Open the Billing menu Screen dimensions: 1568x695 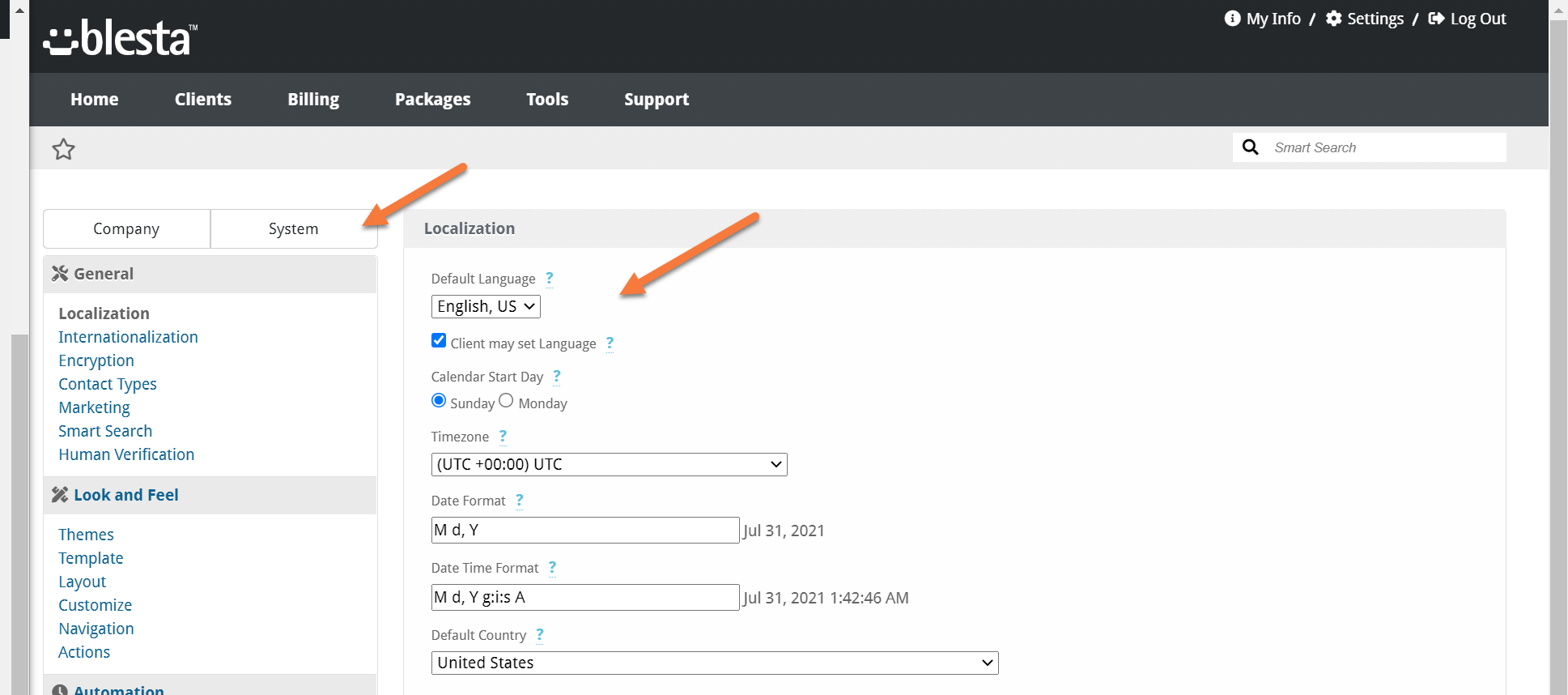click(313, 100)
